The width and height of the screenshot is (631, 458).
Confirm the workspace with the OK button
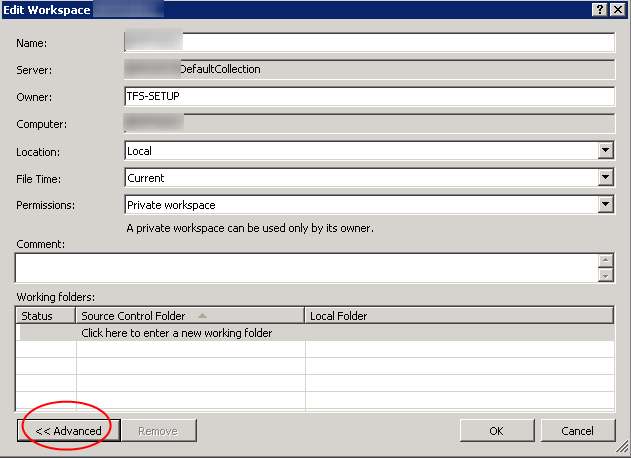pyautogui.click(x=496, y=431)
